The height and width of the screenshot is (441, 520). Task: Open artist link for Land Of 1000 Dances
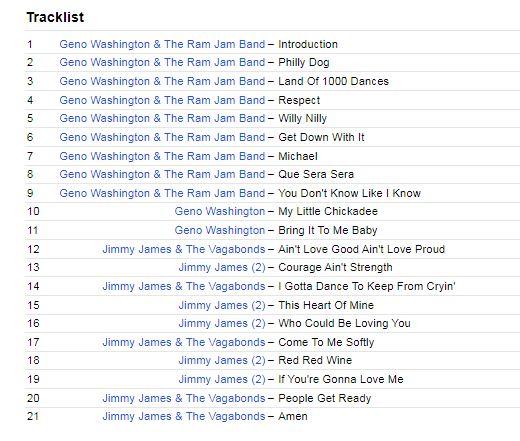(162, 81)
